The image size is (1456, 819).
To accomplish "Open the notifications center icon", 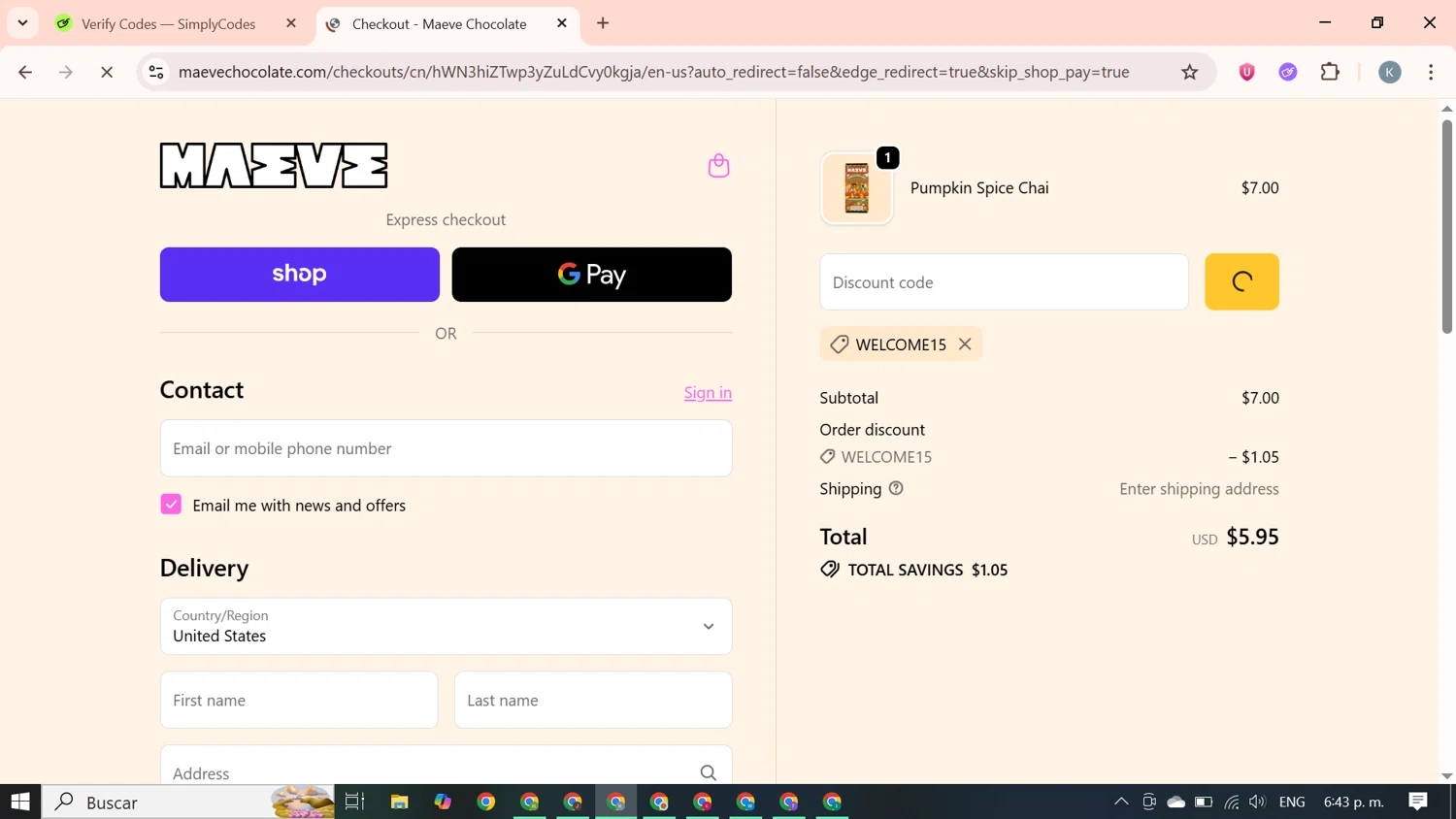I will pyautogui.click(x=1418, y=802).
